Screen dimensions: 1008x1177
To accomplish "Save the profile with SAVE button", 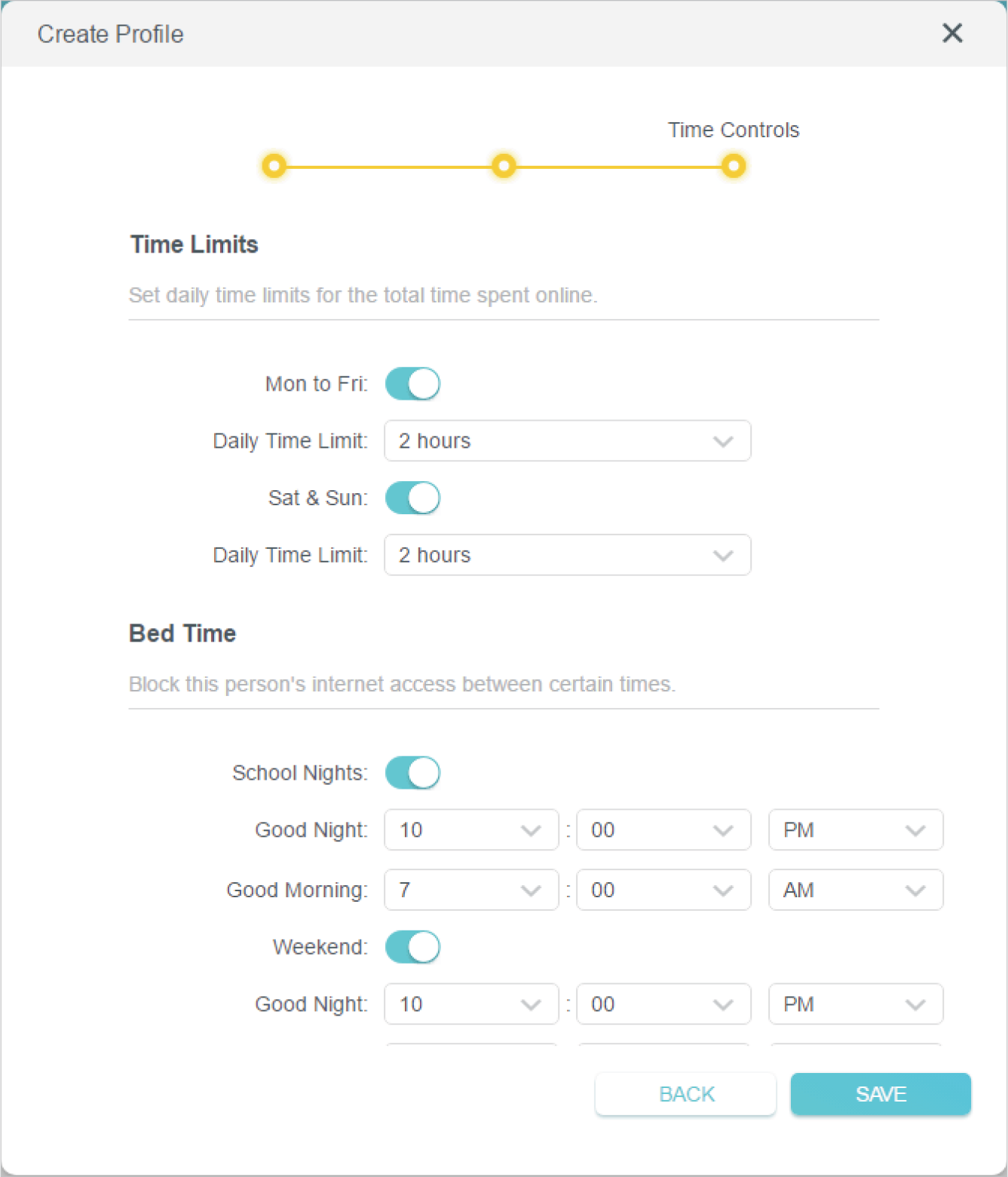I will pos(881,1094).
